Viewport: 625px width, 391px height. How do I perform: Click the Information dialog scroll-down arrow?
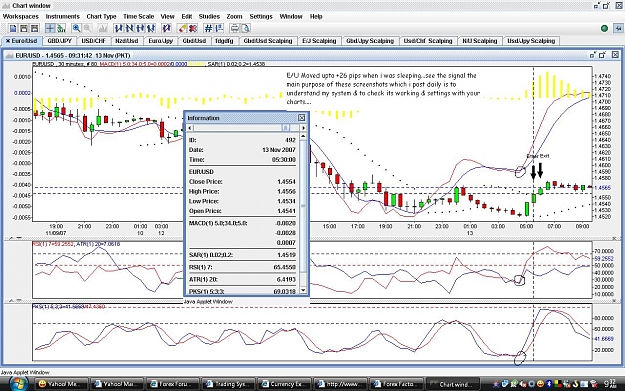pos(303,290)
